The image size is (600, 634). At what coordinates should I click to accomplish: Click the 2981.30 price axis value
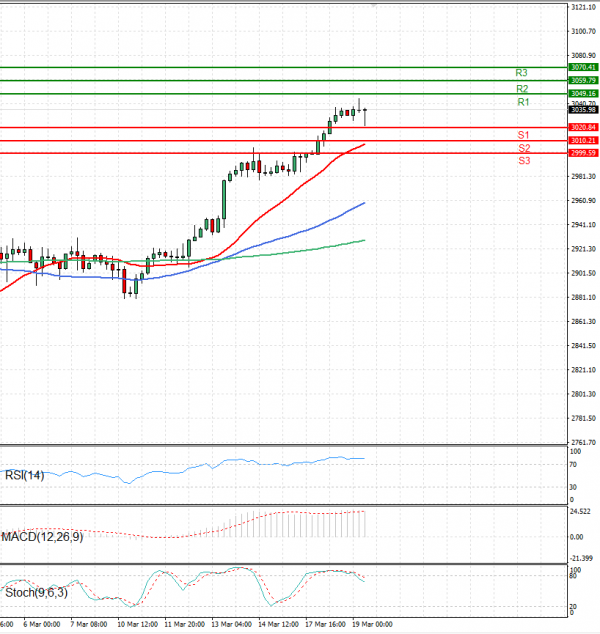tap(583, 176)
